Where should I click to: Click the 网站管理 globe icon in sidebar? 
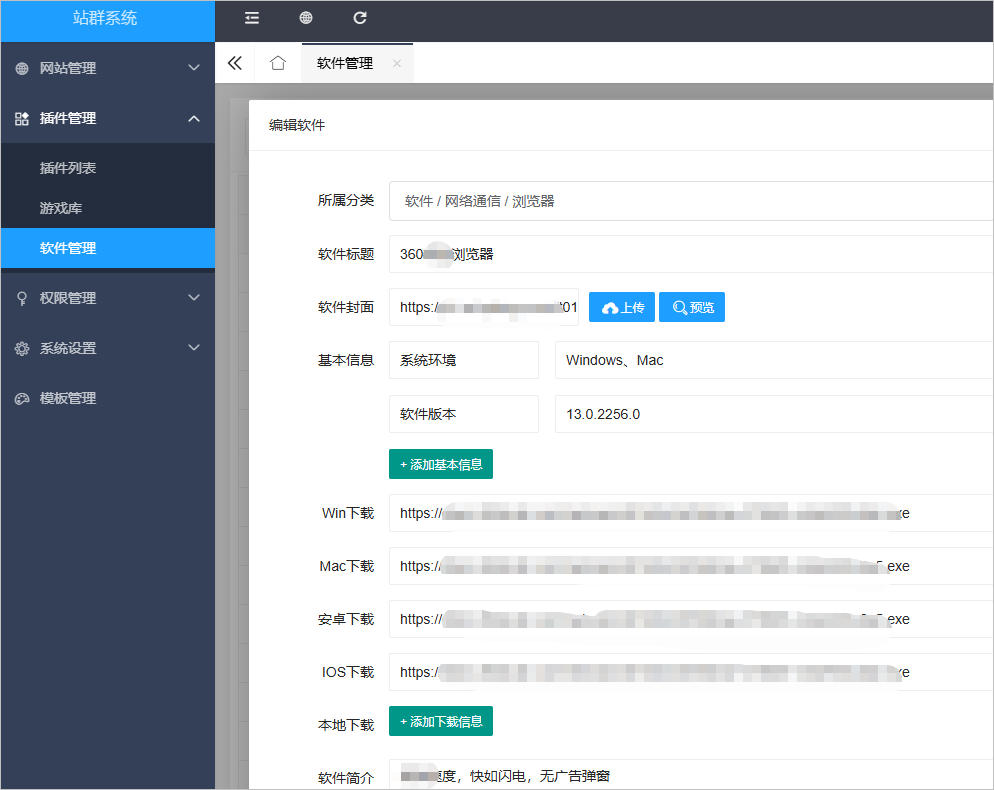pyautogui.click(x=22, y=68)
